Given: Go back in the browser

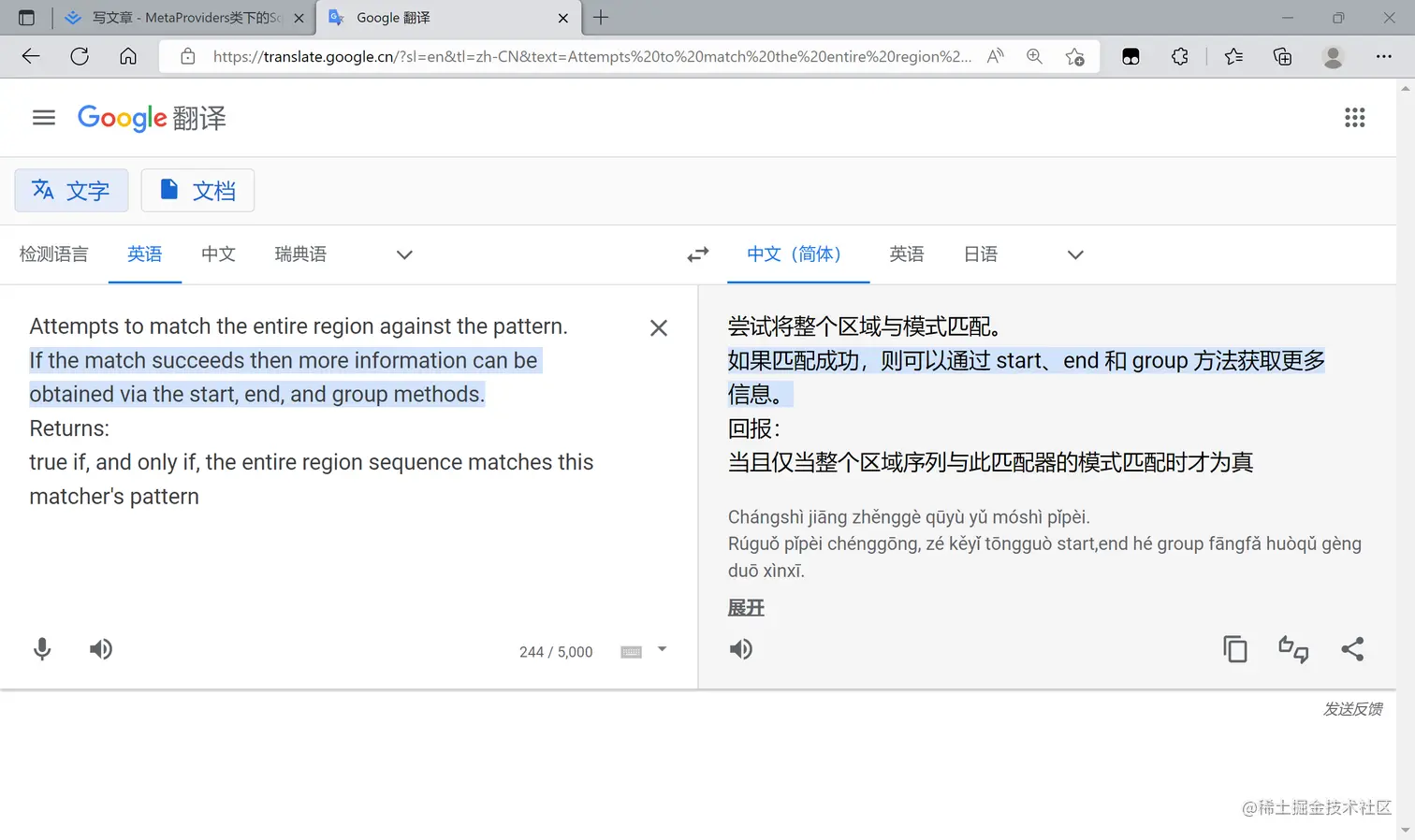Looking at the screenshot, I should point(31,56).
